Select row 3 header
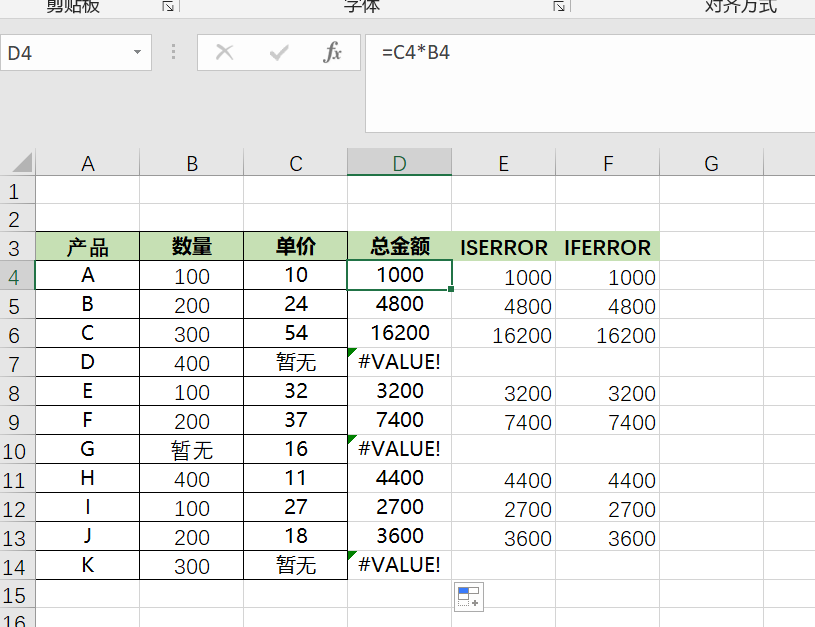 tap(18, 247)
